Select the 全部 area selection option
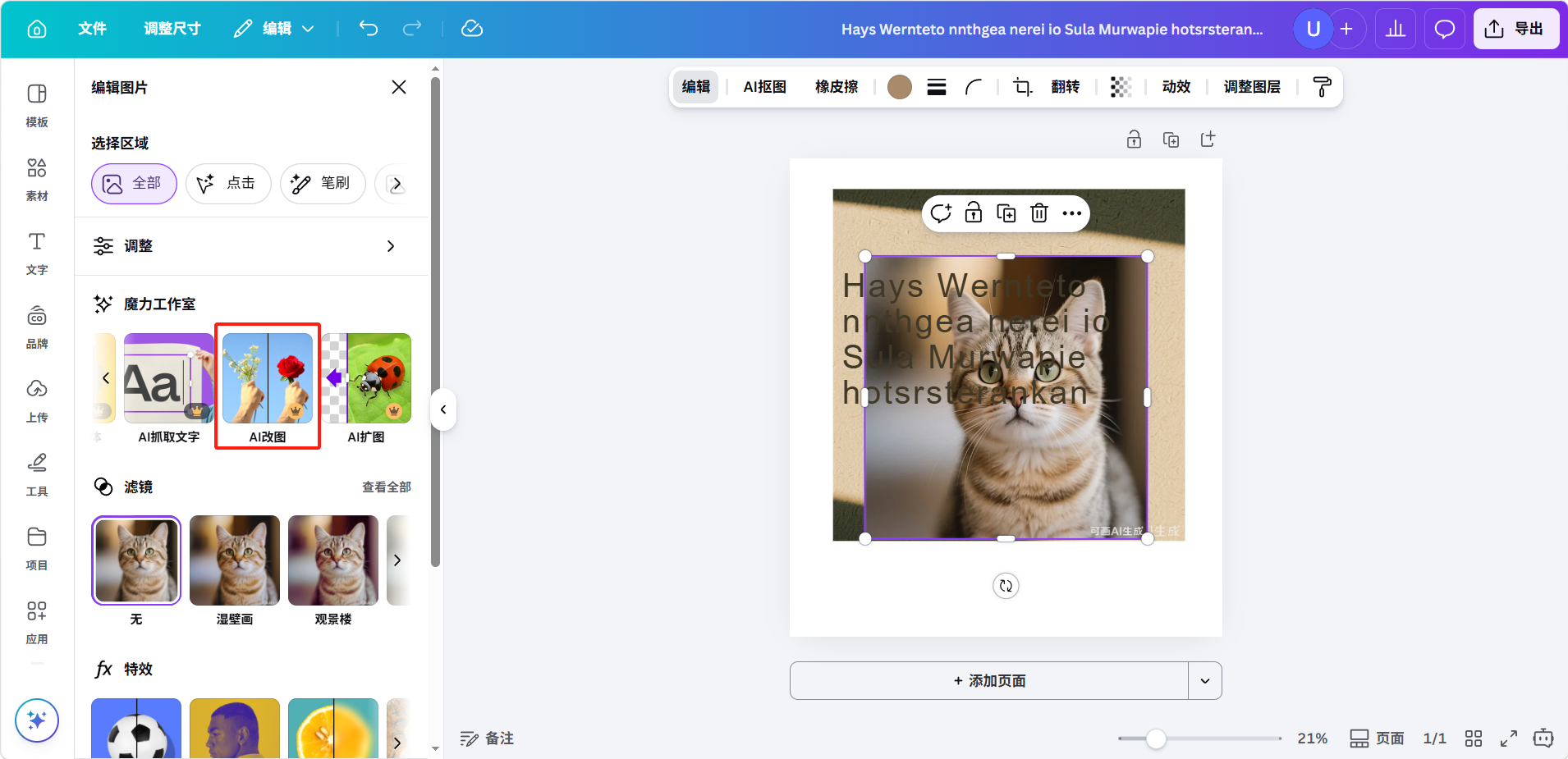 [x=134, y=183]
